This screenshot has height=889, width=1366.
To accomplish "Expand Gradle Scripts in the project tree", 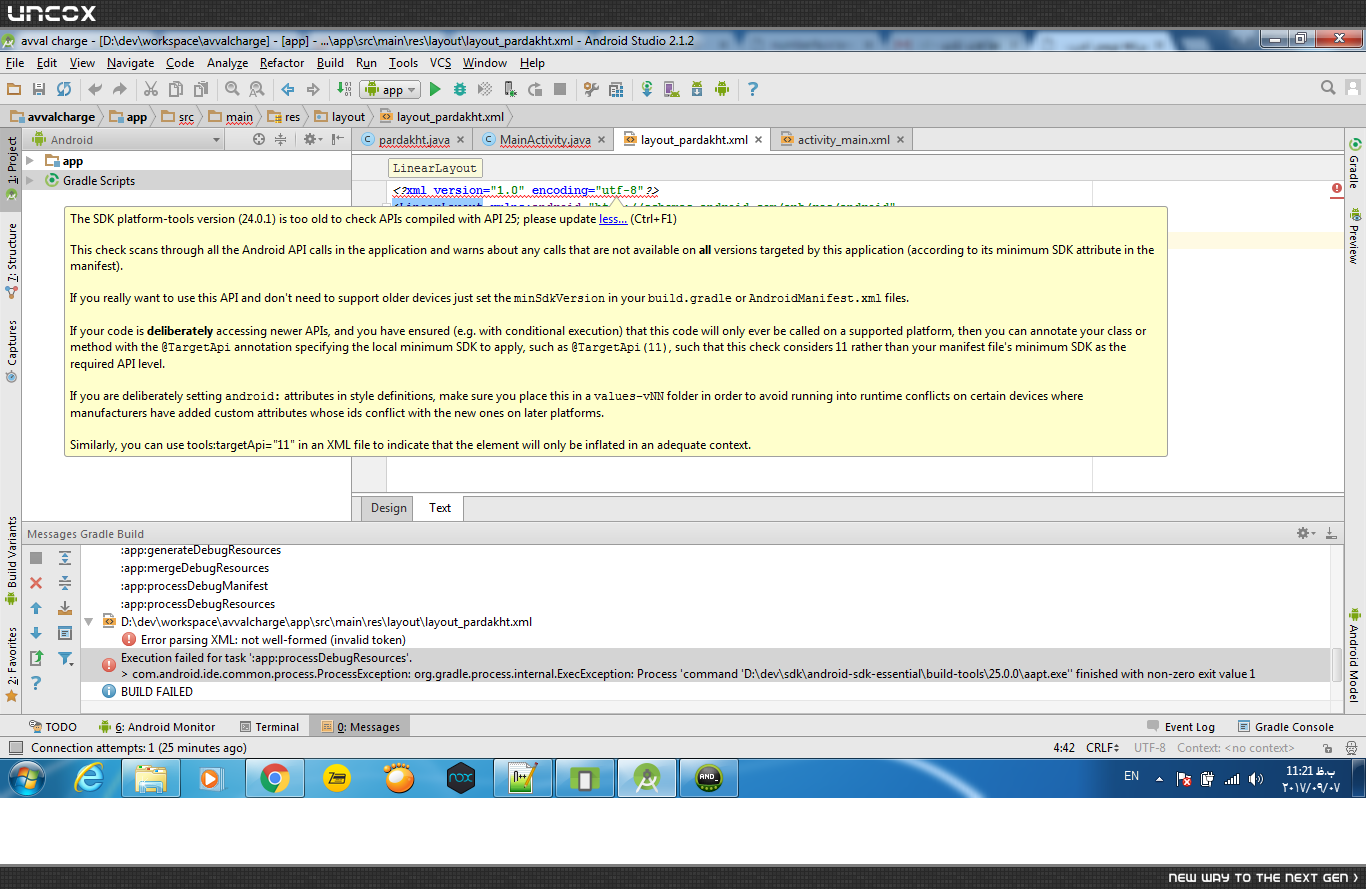I will (x=30, y=181).
